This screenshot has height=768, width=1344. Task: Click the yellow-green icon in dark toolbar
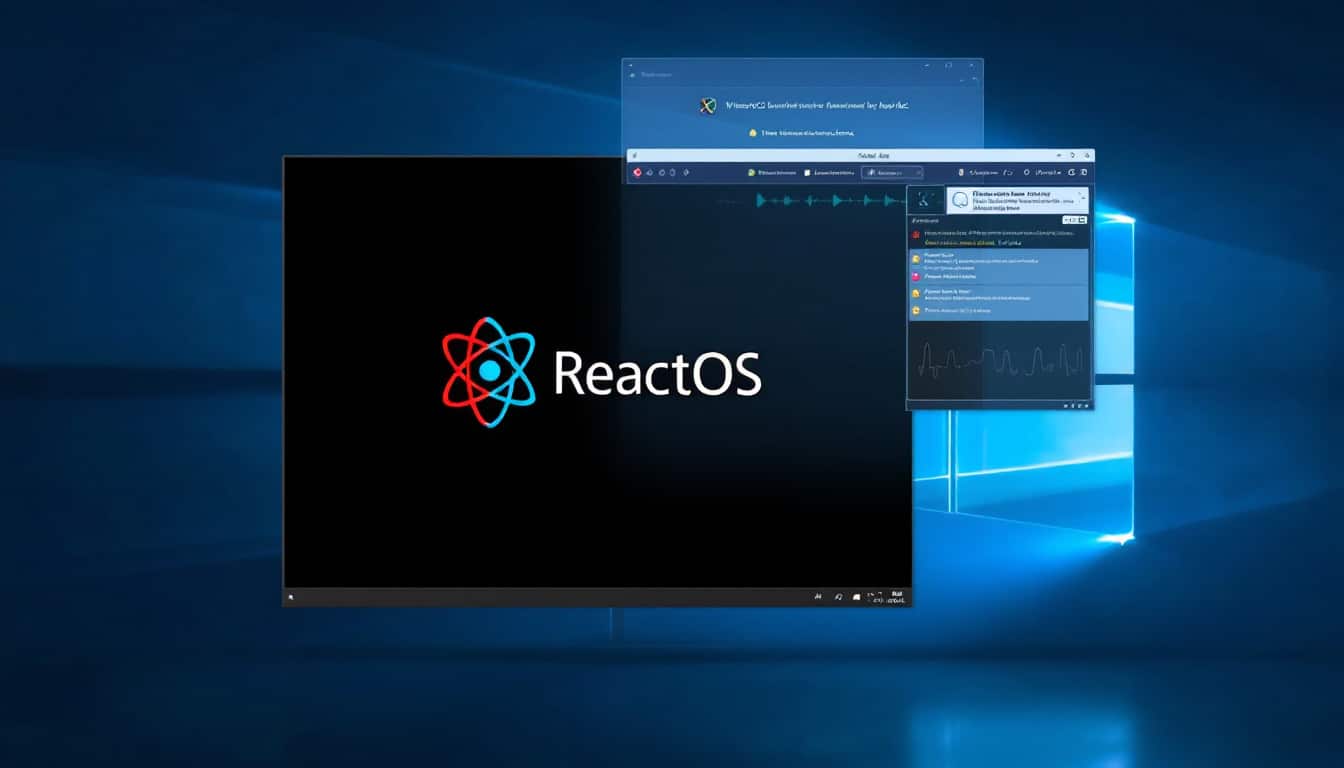[751, 173]
